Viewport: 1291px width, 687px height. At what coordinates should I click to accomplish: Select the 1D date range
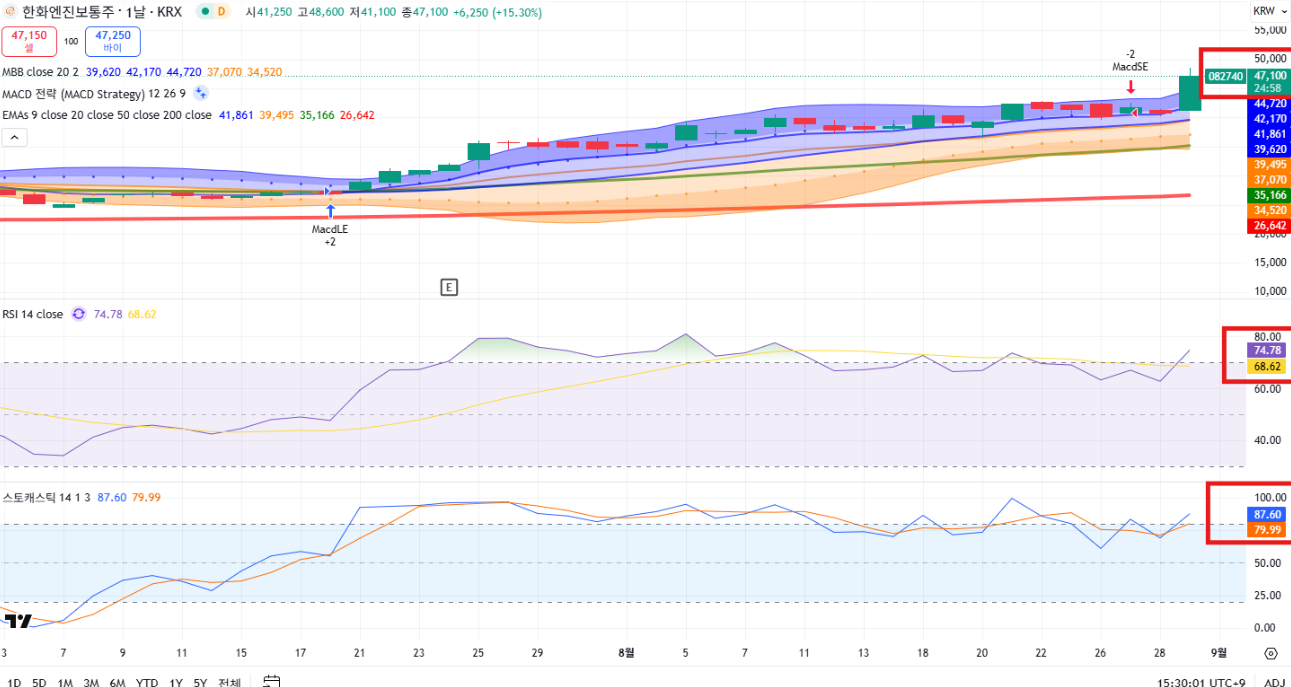[x=13, y=683]
